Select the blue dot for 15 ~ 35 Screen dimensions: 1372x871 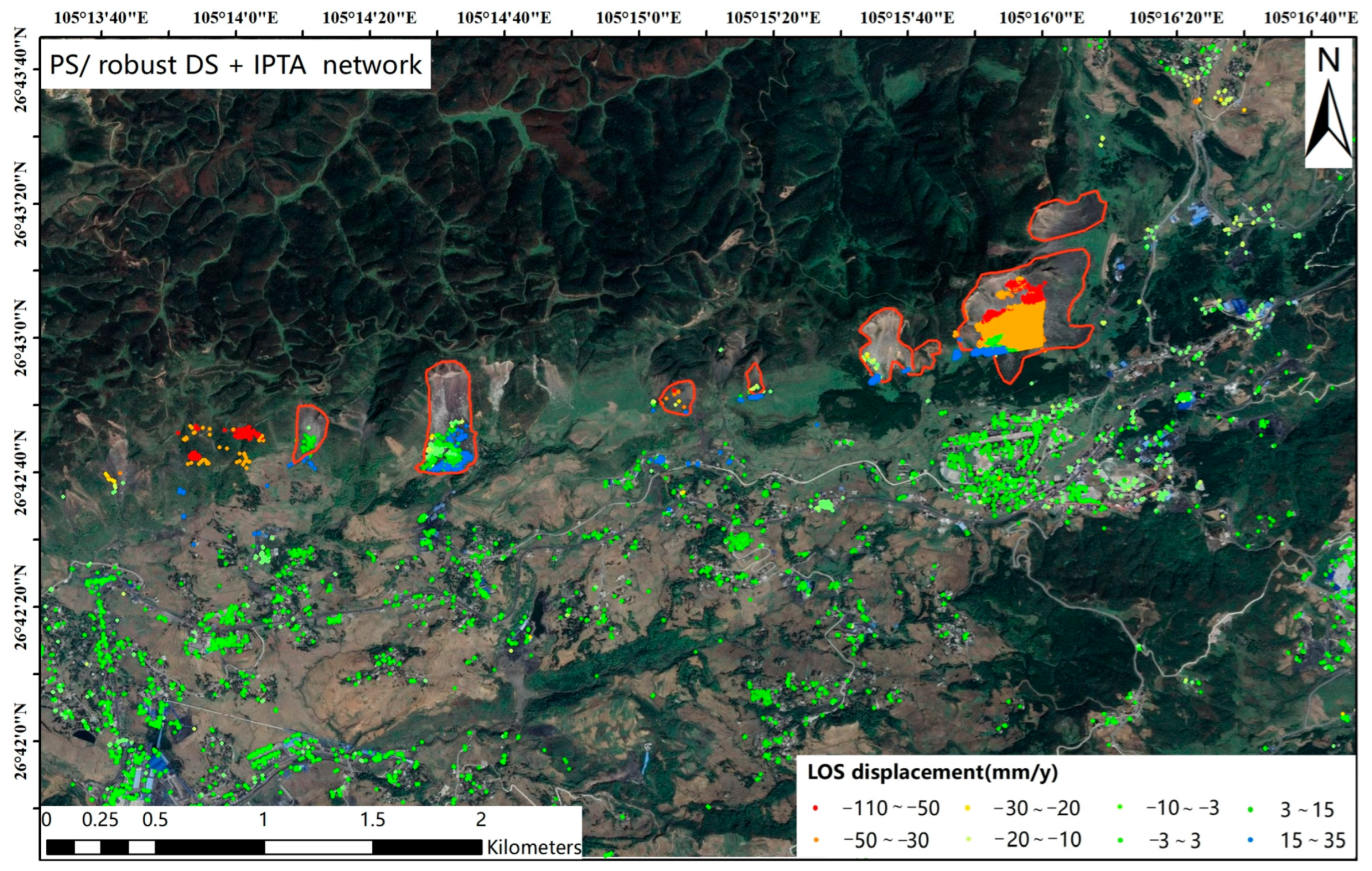pyautogui.click(x=1250, y=841)
